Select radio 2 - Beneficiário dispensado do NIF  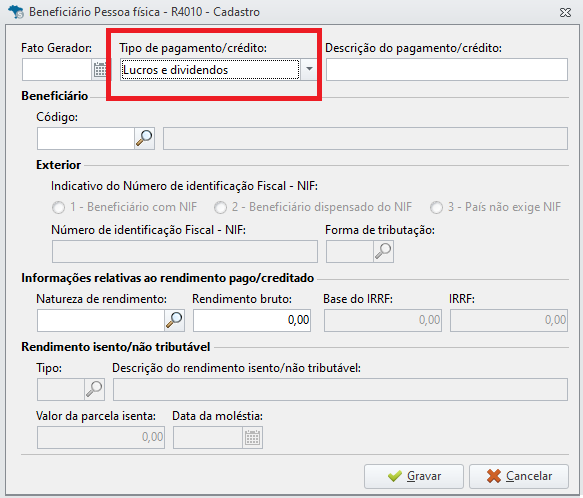pos(220,207)
